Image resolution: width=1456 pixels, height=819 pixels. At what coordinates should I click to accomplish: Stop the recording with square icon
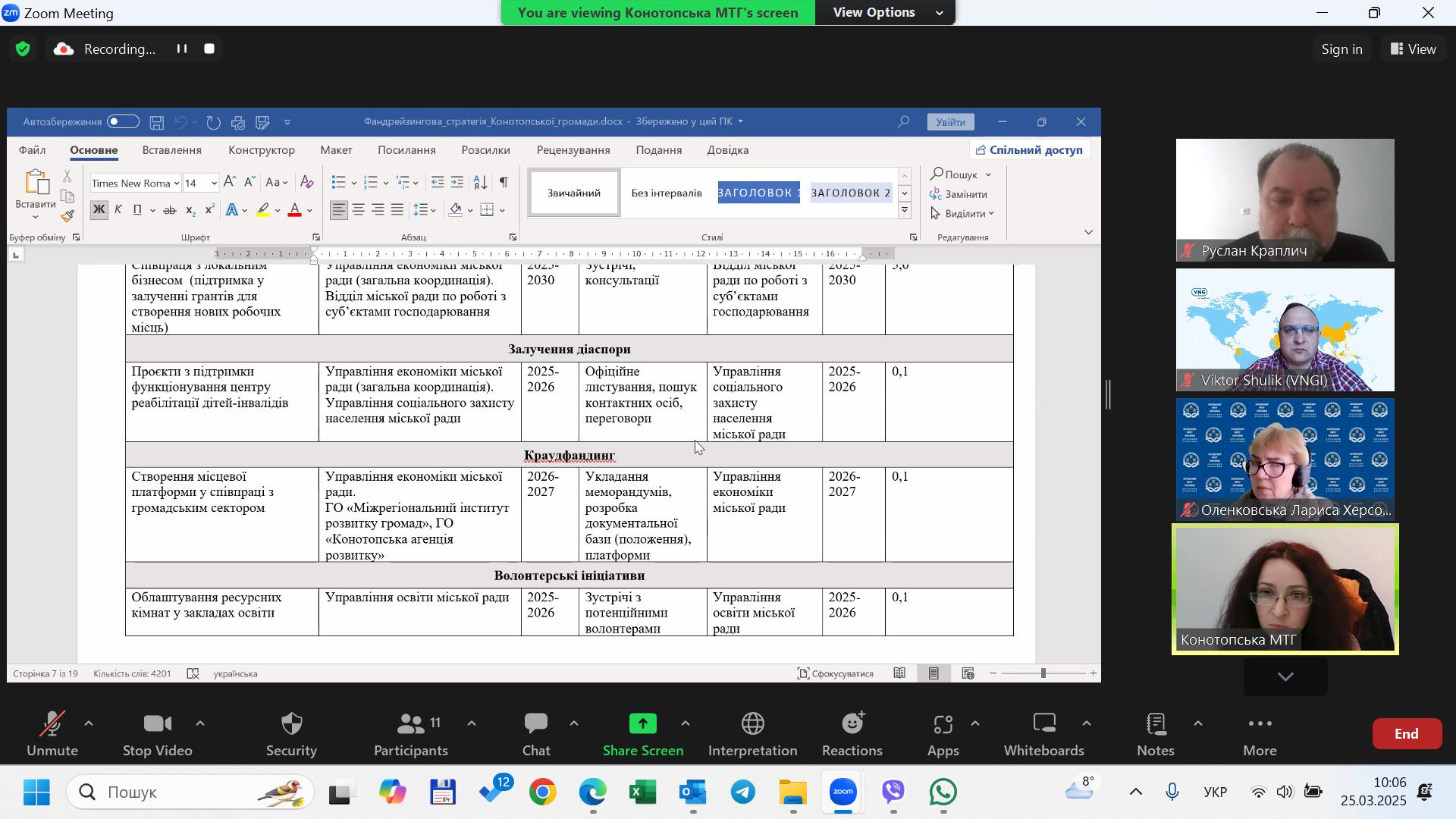coord(210,49)
